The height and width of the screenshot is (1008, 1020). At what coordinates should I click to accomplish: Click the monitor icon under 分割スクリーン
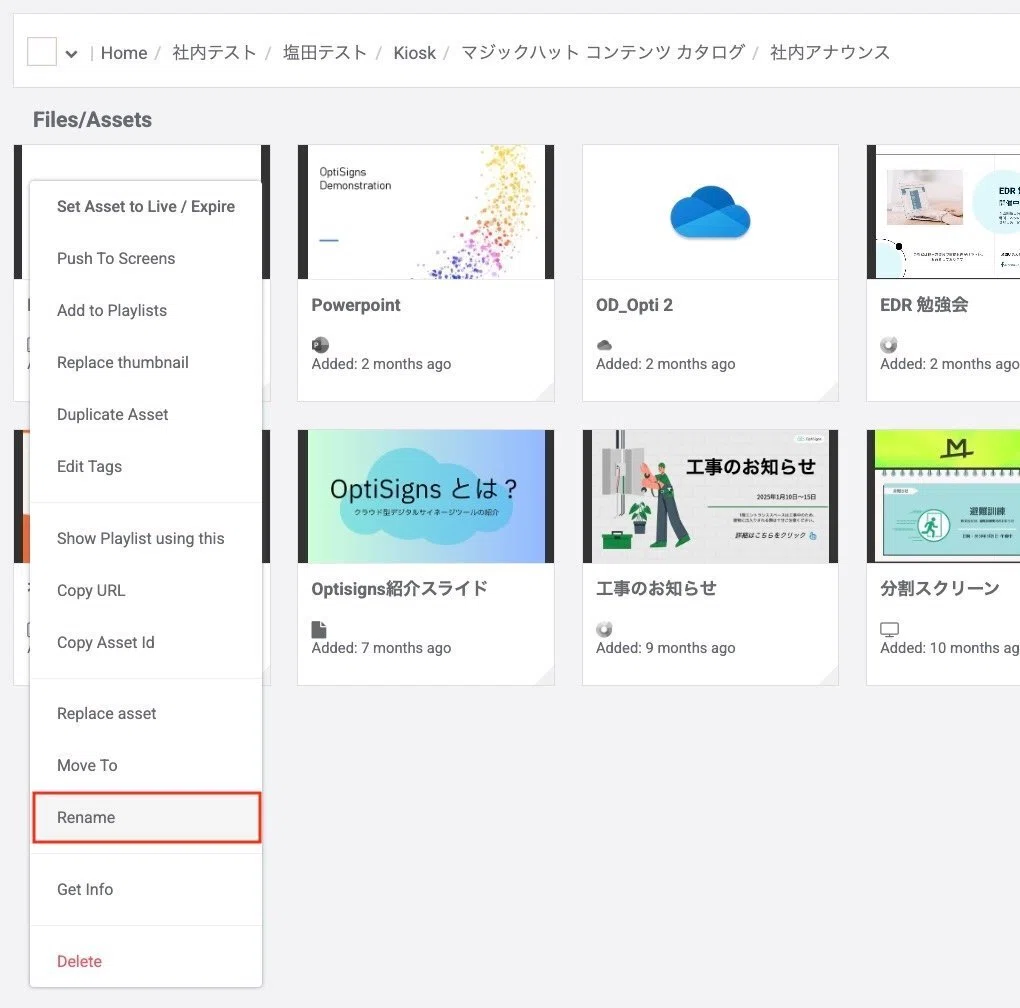click(889, 629)
